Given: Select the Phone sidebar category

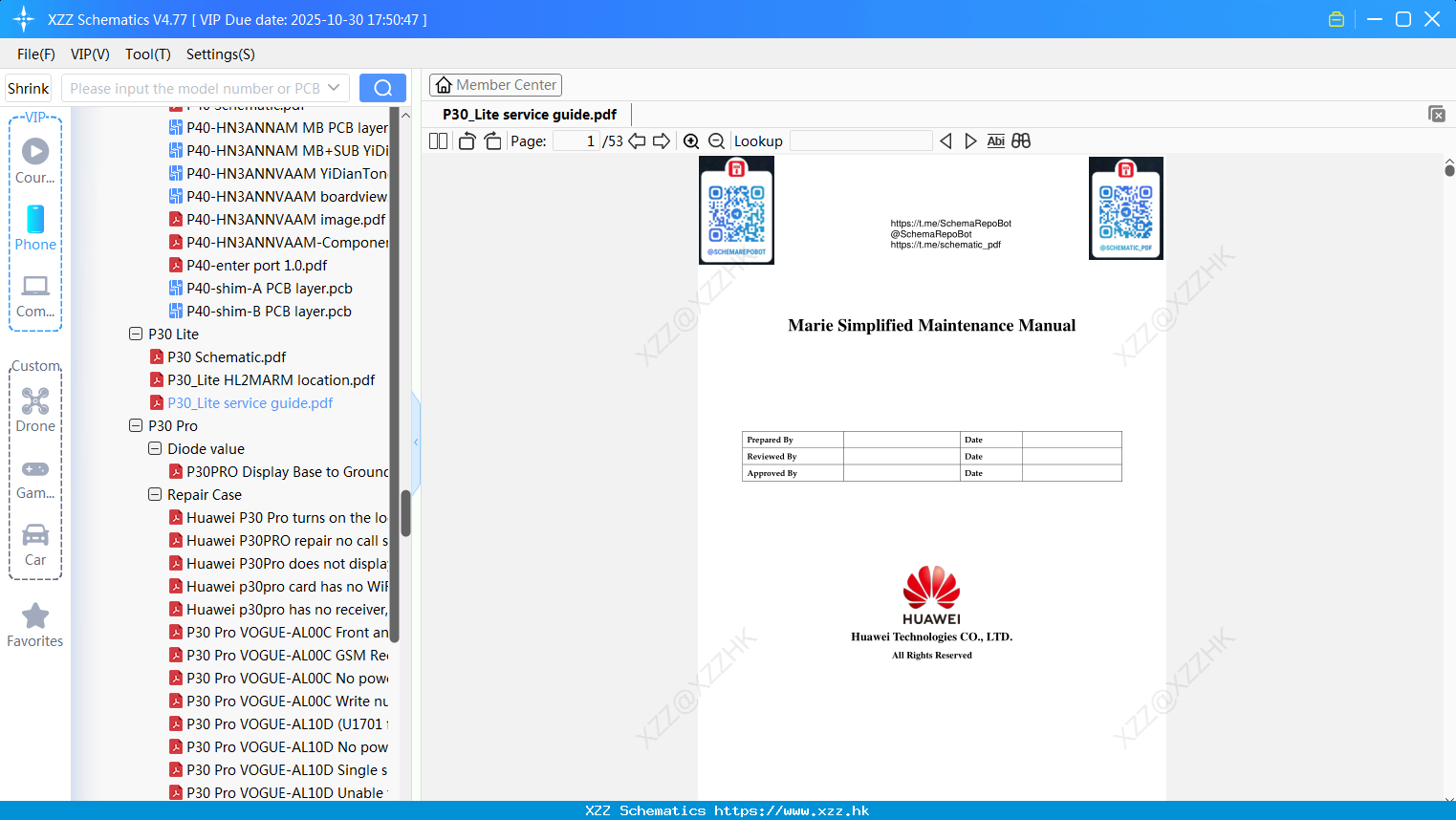Looking at the screenshot, I should coord(35,228).
